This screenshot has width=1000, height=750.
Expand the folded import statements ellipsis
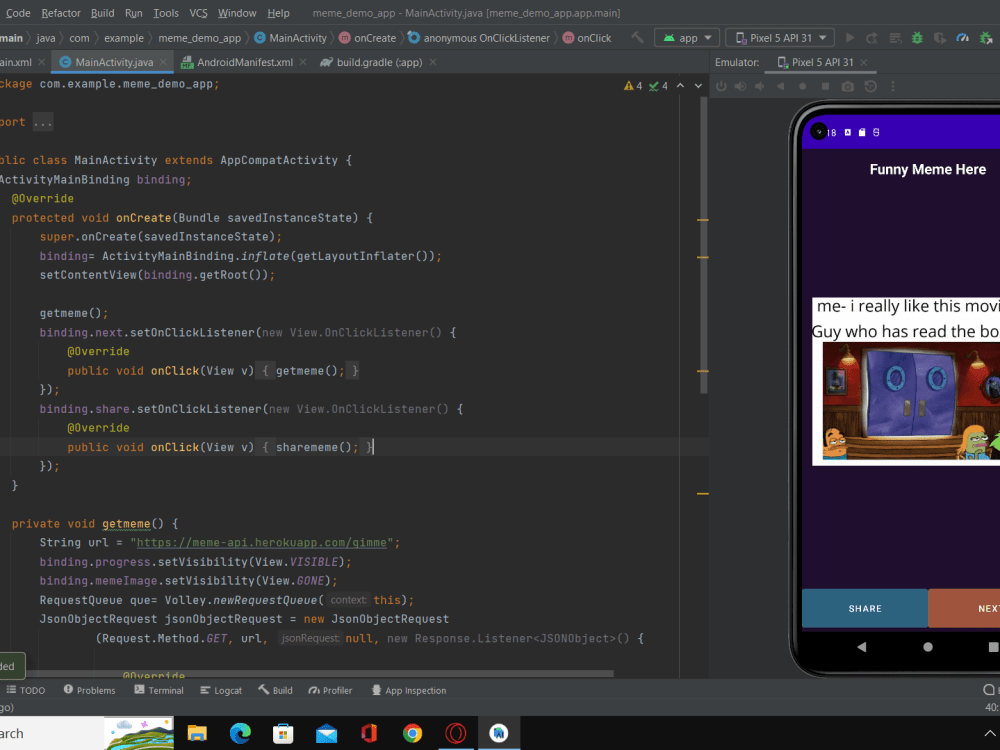(43, 122)
